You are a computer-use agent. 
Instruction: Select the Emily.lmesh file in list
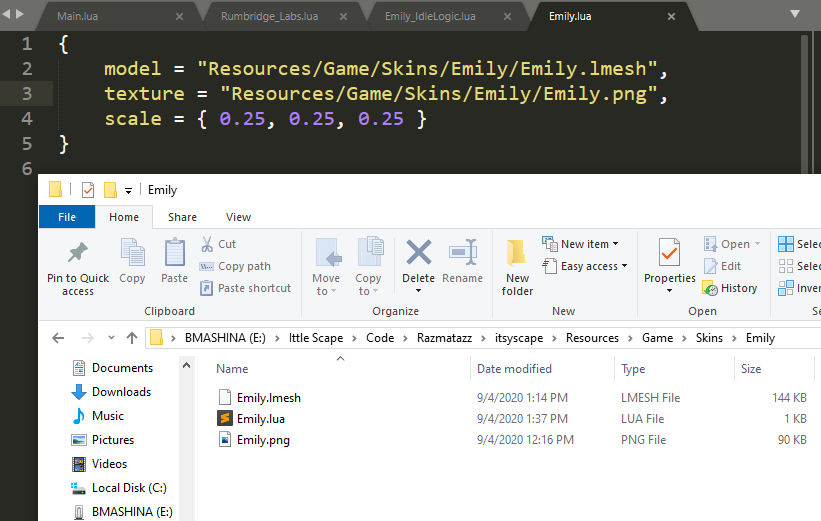(x=268, y=398)
